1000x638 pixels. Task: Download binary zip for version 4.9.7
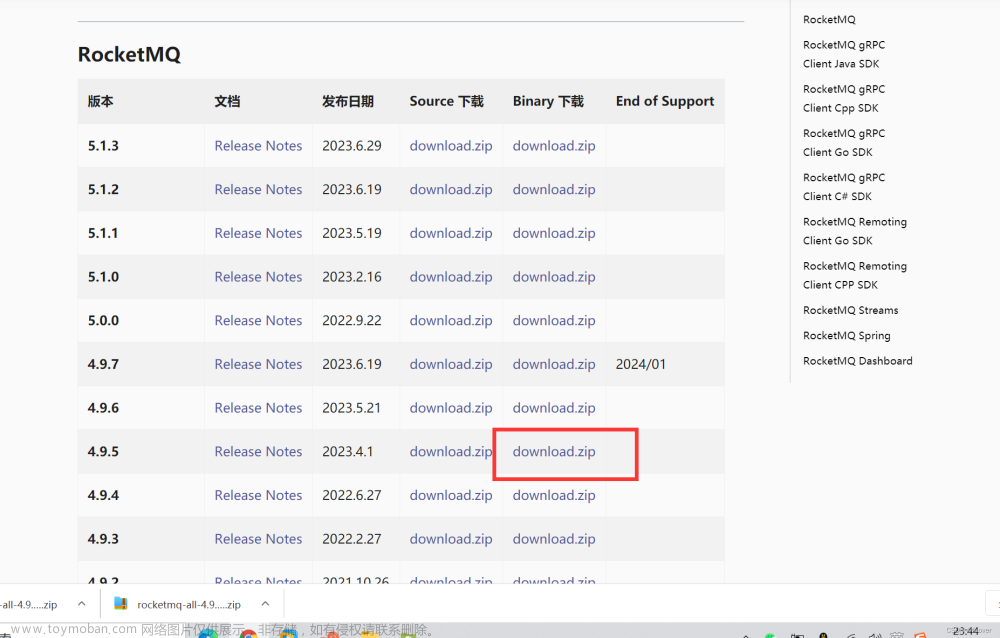tap(554, 364)
